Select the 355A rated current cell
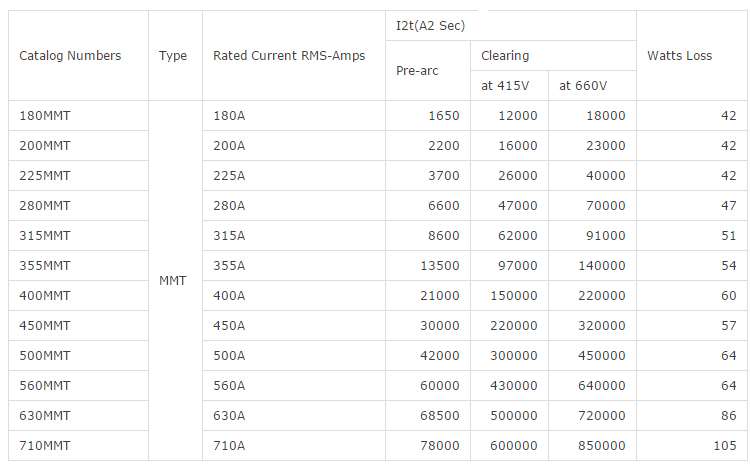This screenshot has width=750, height=470. tap(229, 266)
